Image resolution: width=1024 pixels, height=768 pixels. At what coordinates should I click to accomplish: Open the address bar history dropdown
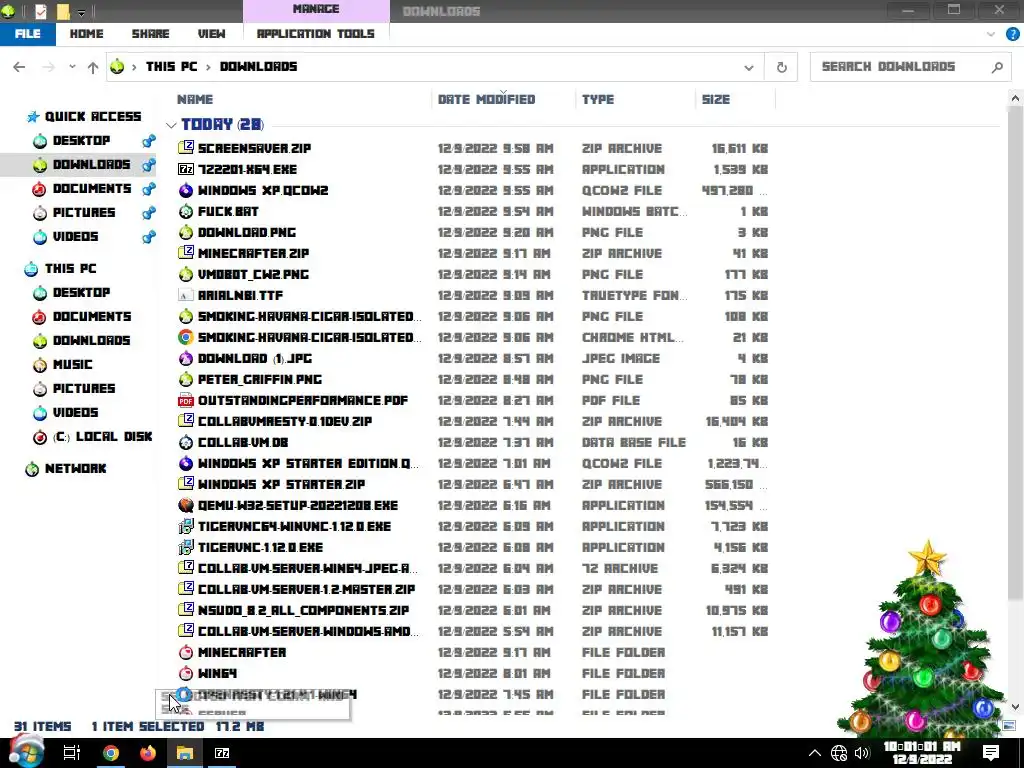[749, 67]
